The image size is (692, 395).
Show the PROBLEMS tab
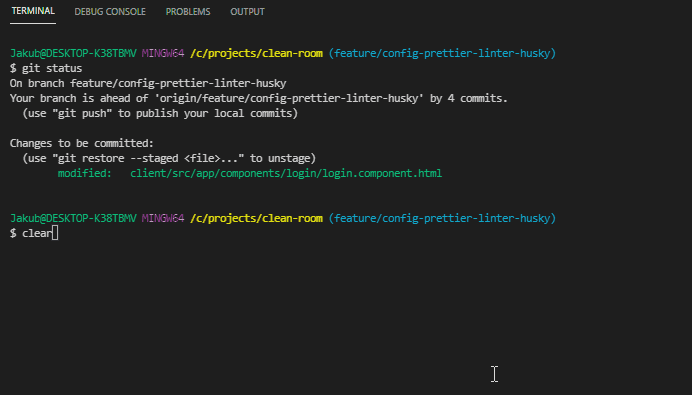point(188,12)
